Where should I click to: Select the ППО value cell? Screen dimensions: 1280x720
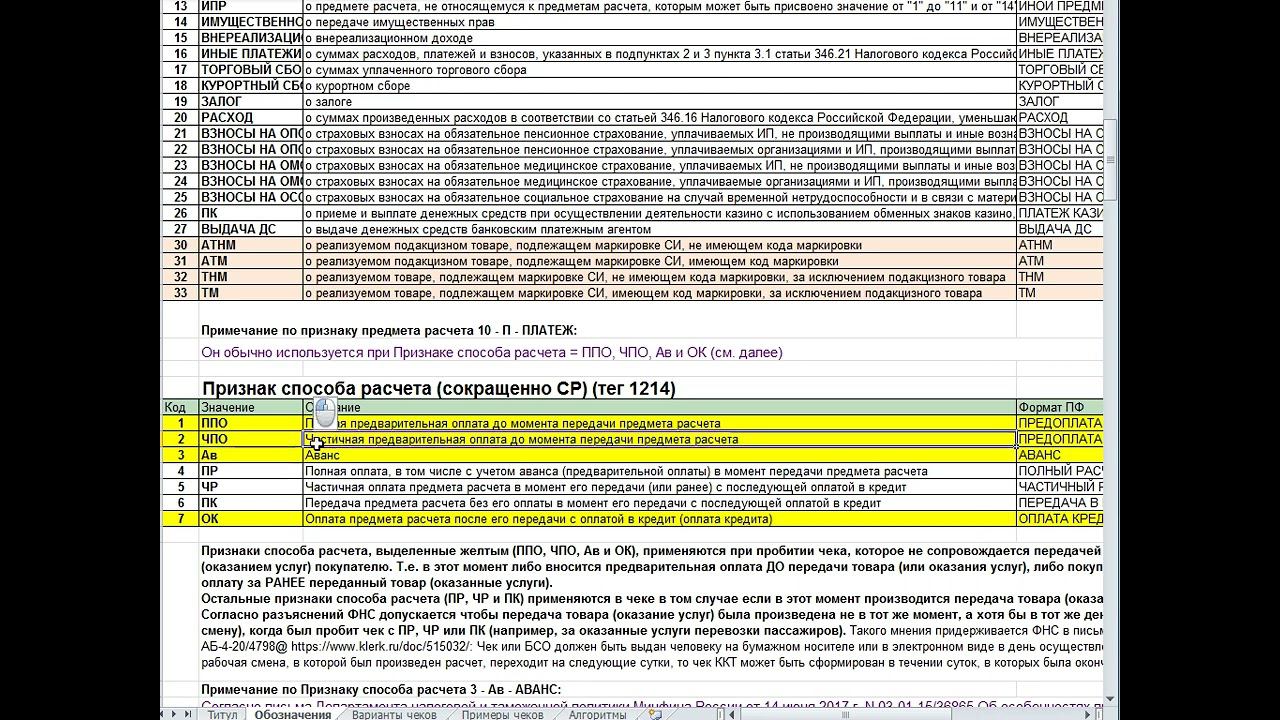(x=251, y=423)
